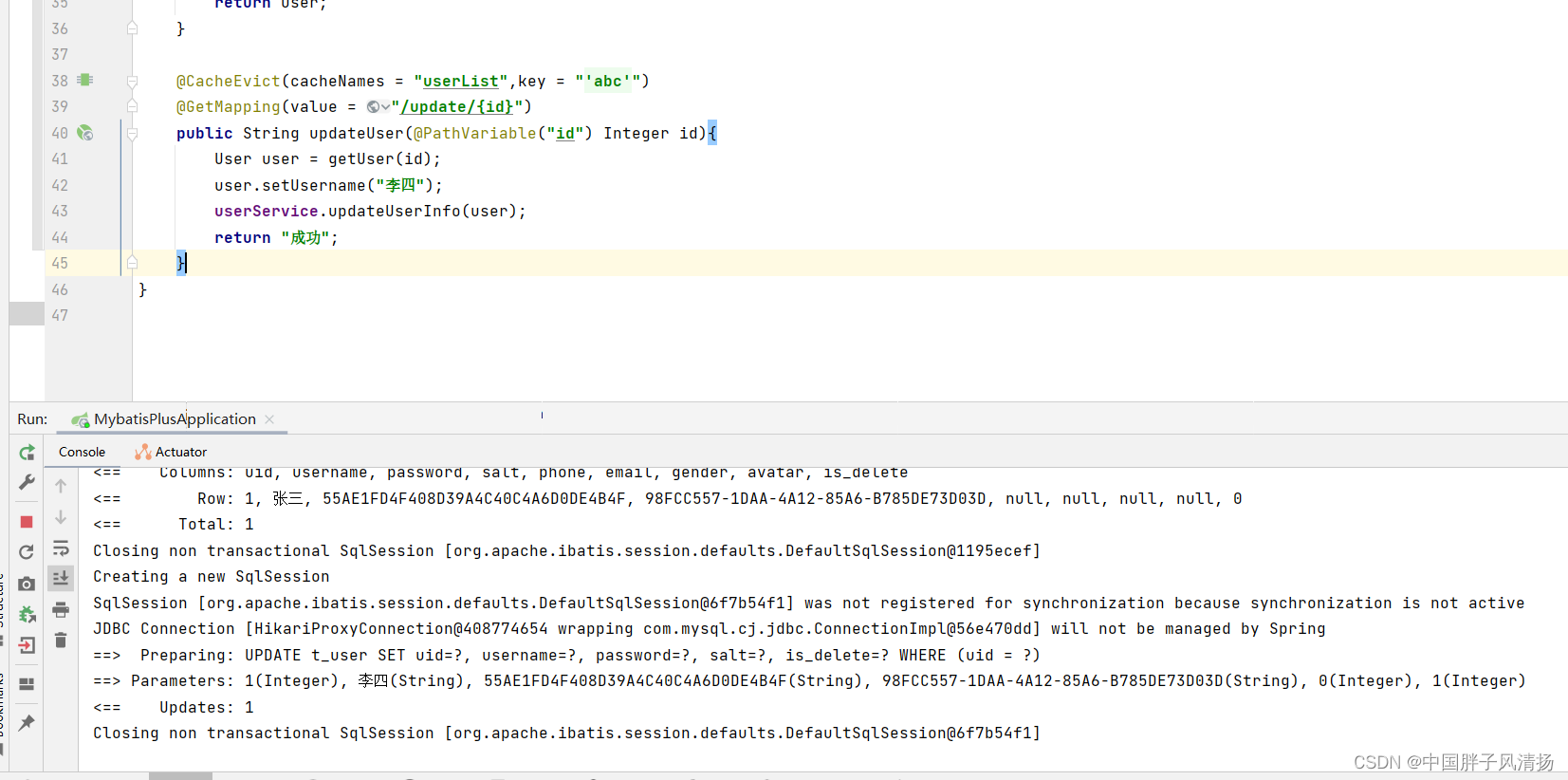Screen dimensions: 1568x780
Task: Close the MybatisPlusApplication run tab
Action: coord(269,419)
